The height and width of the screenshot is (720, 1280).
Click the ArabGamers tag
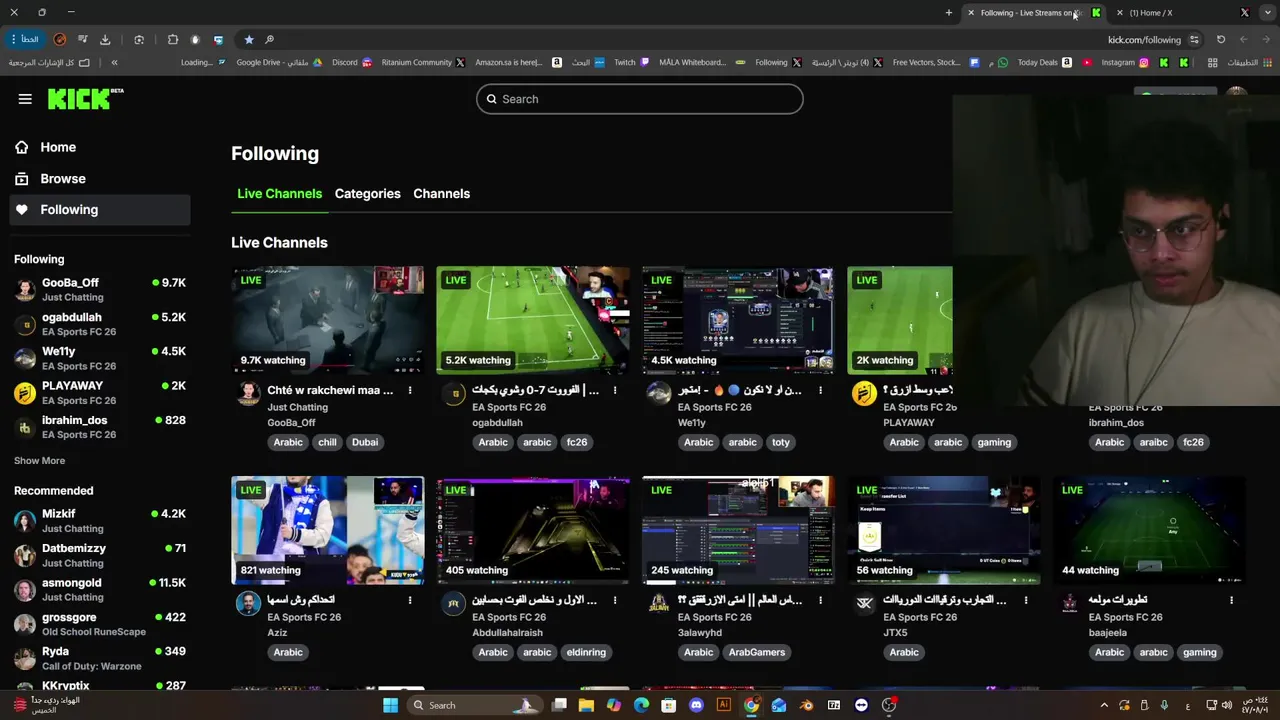pyautogui.click(x=757, y=652)
